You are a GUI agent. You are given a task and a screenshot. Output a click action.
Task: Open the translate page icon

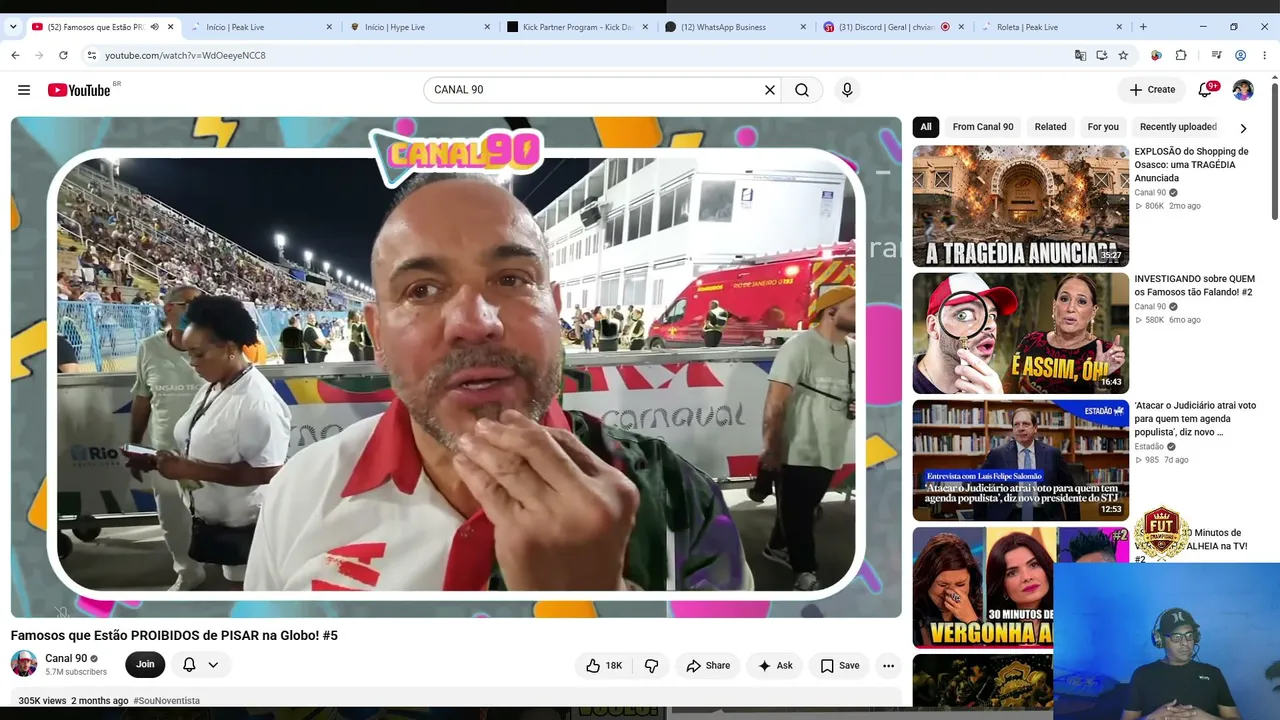pos(1080,55)
